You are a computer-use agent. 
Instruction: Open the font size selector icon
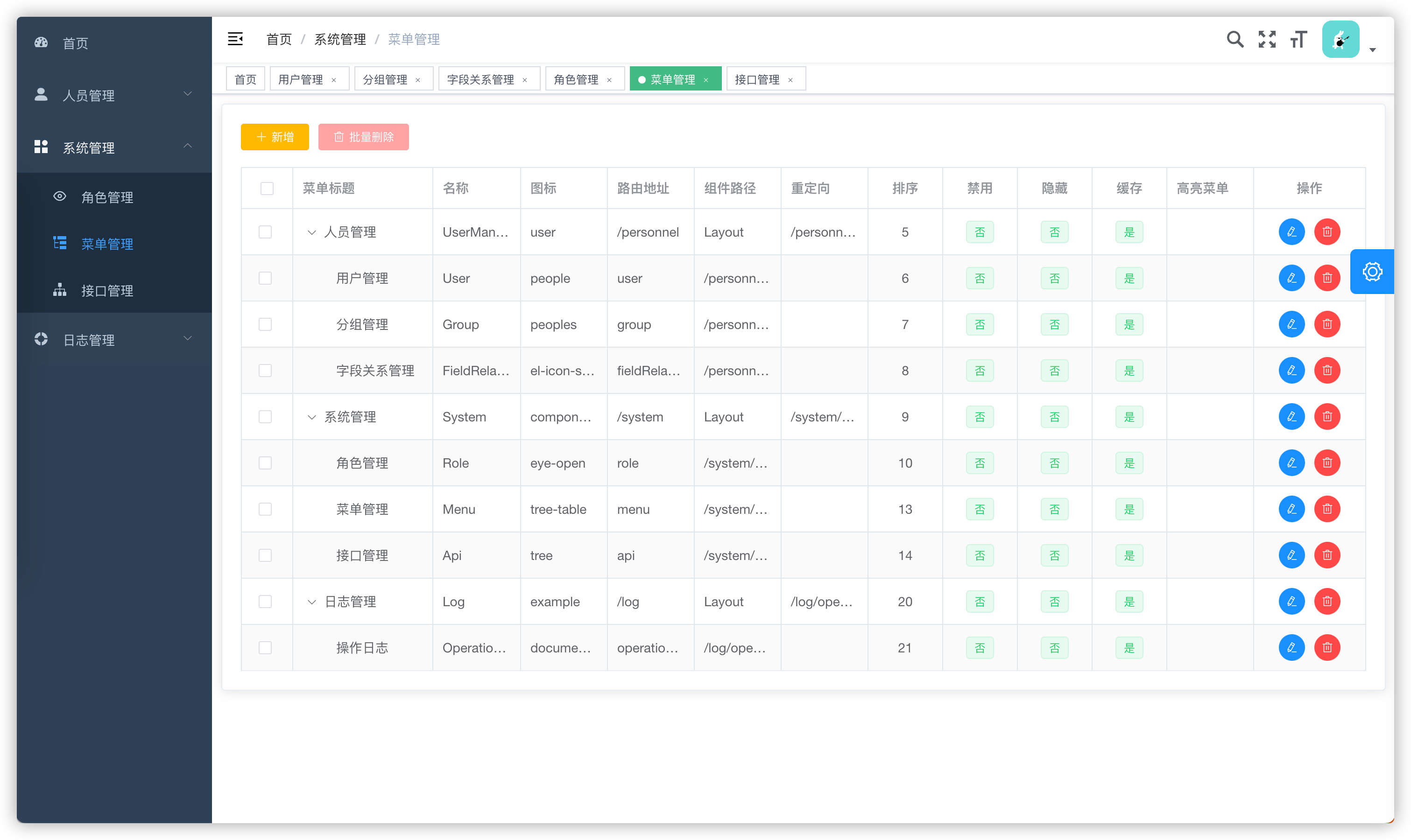(1298, 39)
